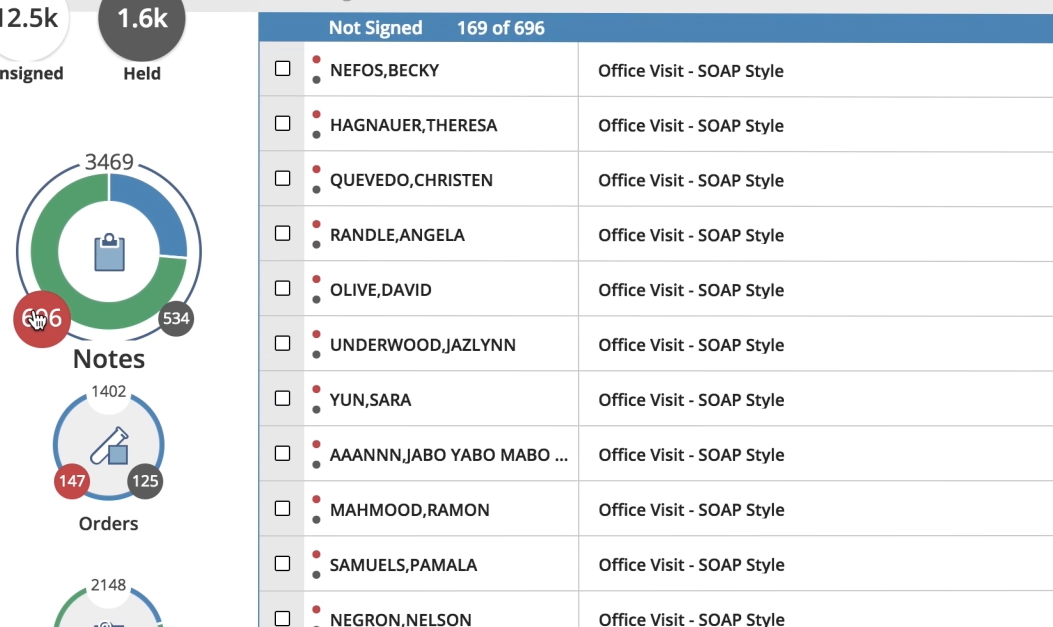Open patient MAHMOOD,RAMON
The height and width of the screenshot is (627, 1053).
[x=410, y=511]
